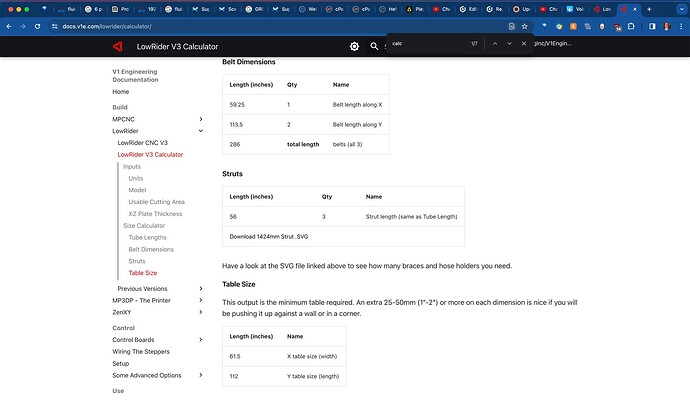Viewport: 690px width, 402px height.
Task: Jump to previous find-in-page match
Action: (x=495, y=44)
